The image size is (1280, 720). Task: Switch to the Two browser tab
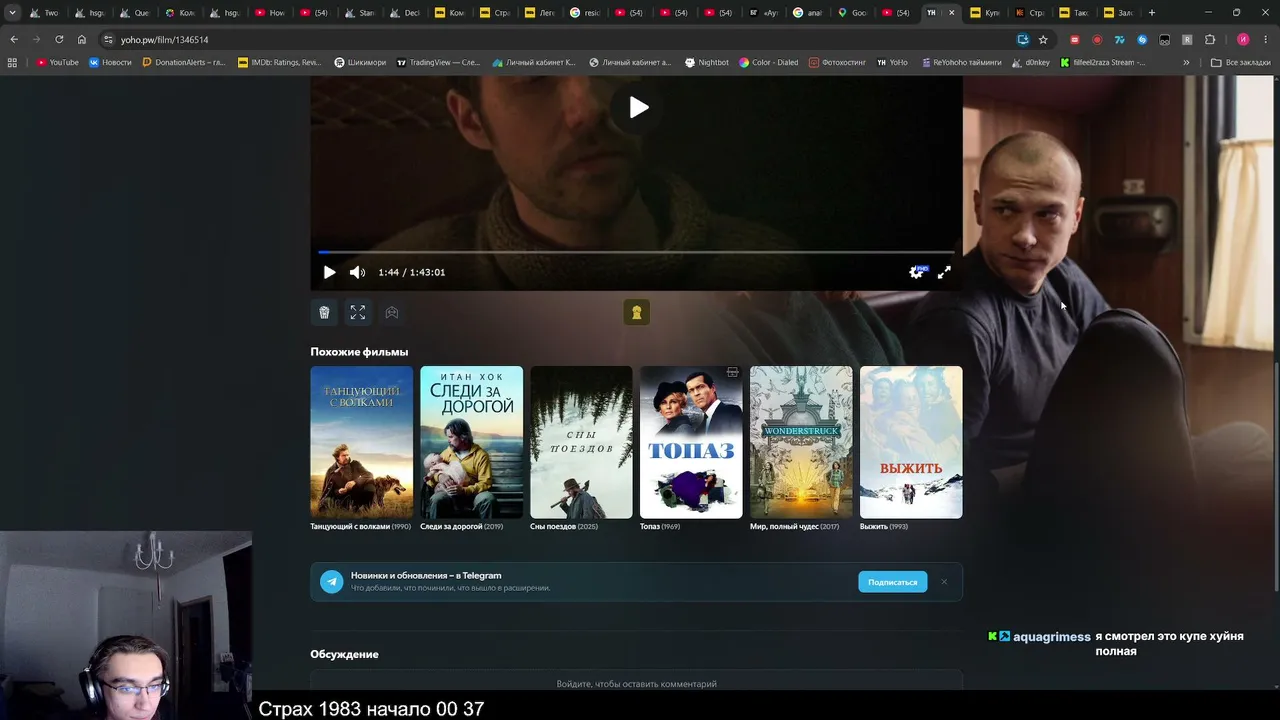(x=45, y=13)
